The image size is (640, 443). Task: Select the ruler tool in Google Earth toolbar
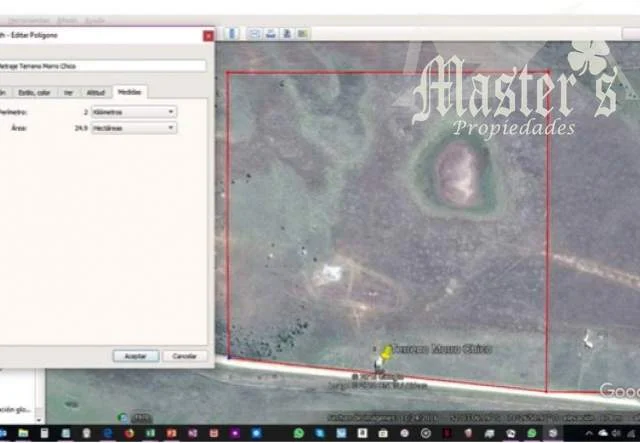click(232, 33)
